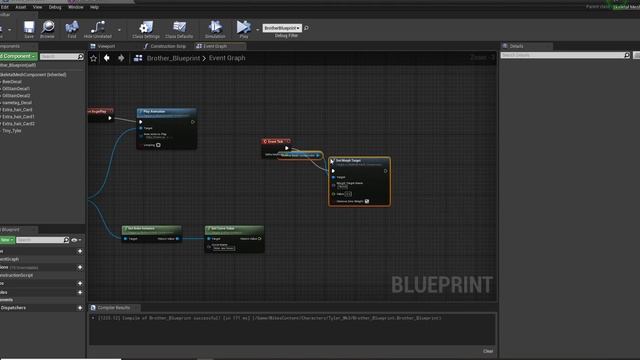Open the View menu

pyautogui.click(x=37, y=7)
